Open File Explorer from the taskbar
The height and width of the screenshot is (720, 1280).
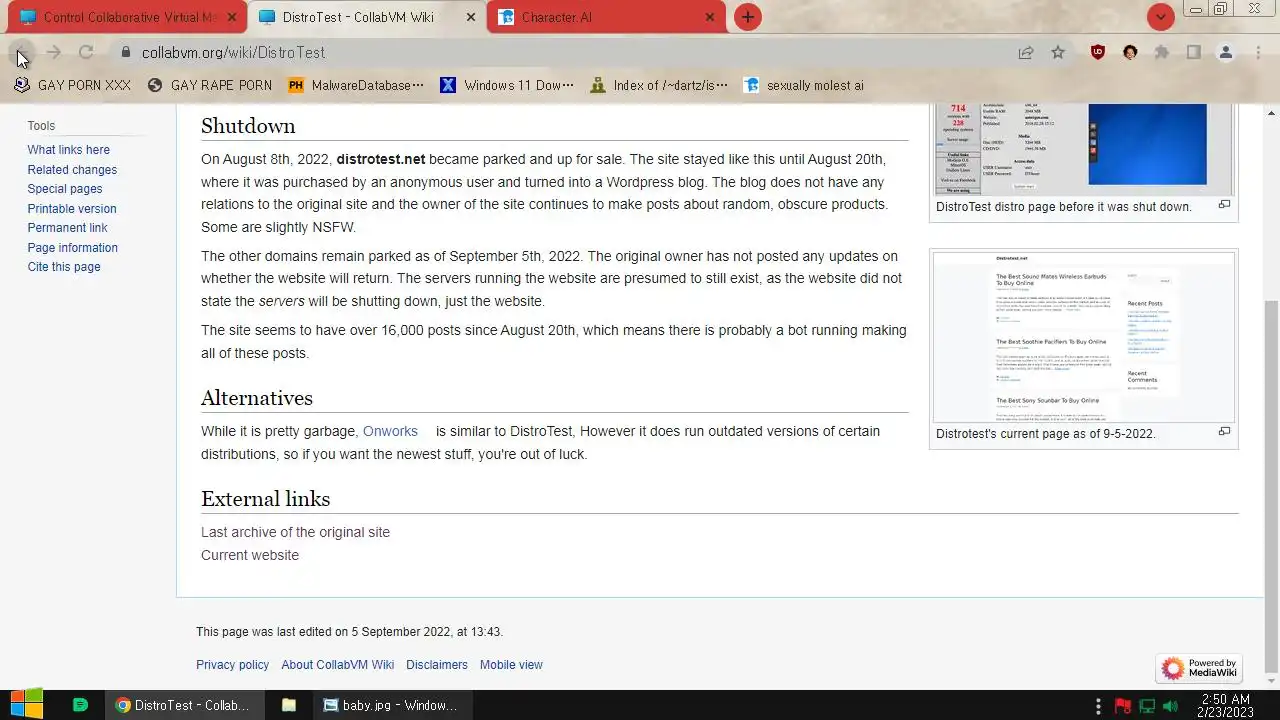tap(289, 705)
